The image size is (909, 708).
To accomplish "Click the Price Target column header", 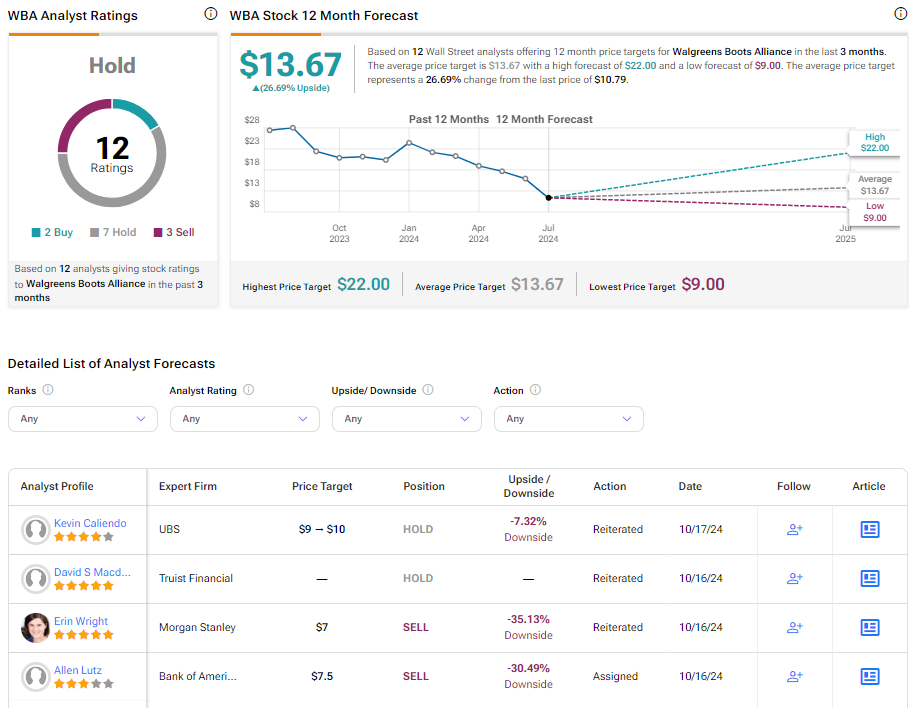I will tap(322, 486).
